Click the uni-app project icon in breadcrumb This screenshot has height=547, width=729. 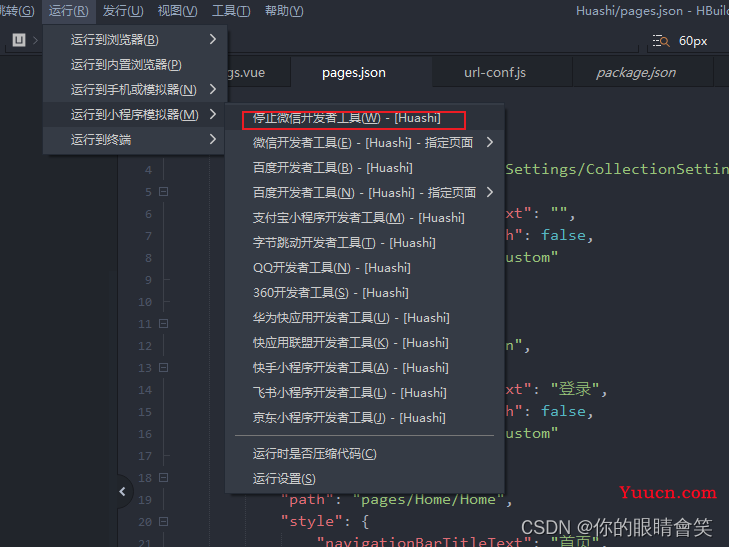click(x=19, y=40)
